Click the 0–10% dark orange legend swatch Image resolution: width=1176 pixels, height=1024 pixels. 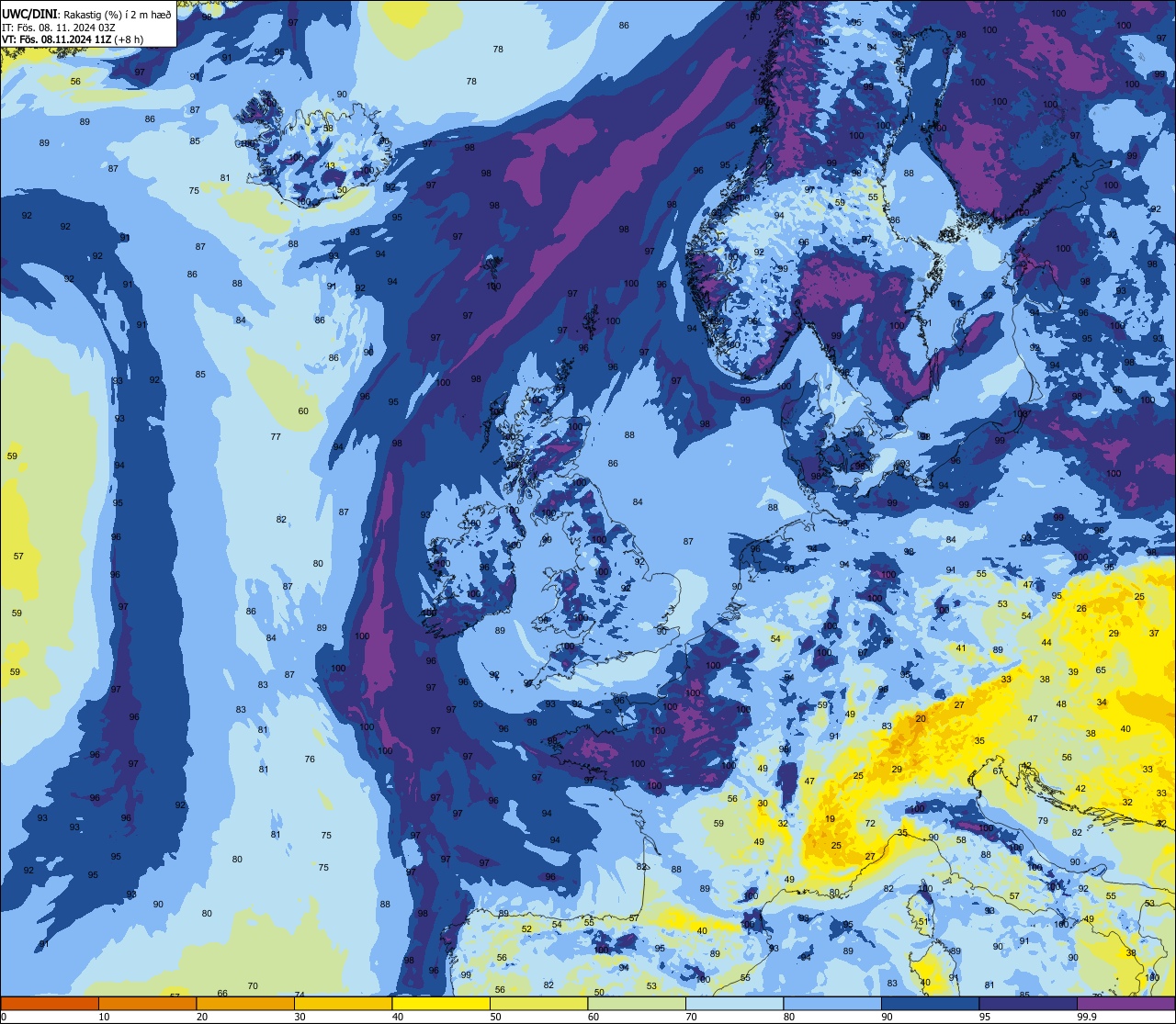(x=50, y=1003)
